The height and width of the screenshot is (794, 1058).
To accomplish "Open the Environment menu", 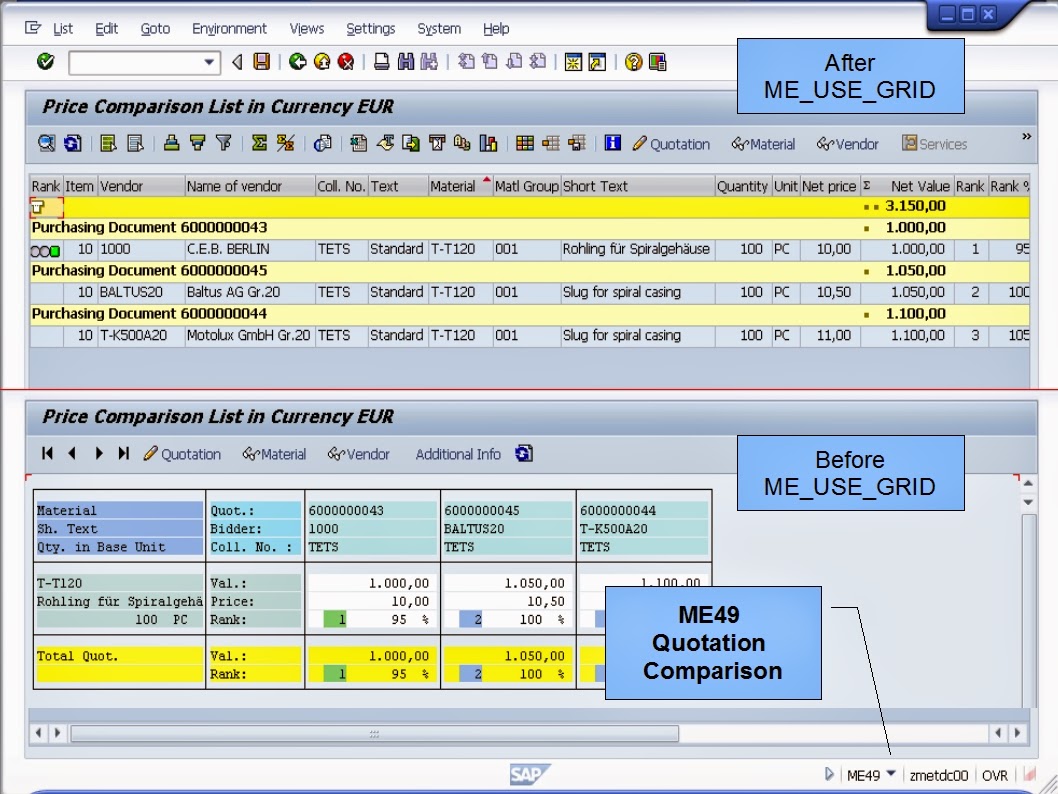I will coord(229,29).
